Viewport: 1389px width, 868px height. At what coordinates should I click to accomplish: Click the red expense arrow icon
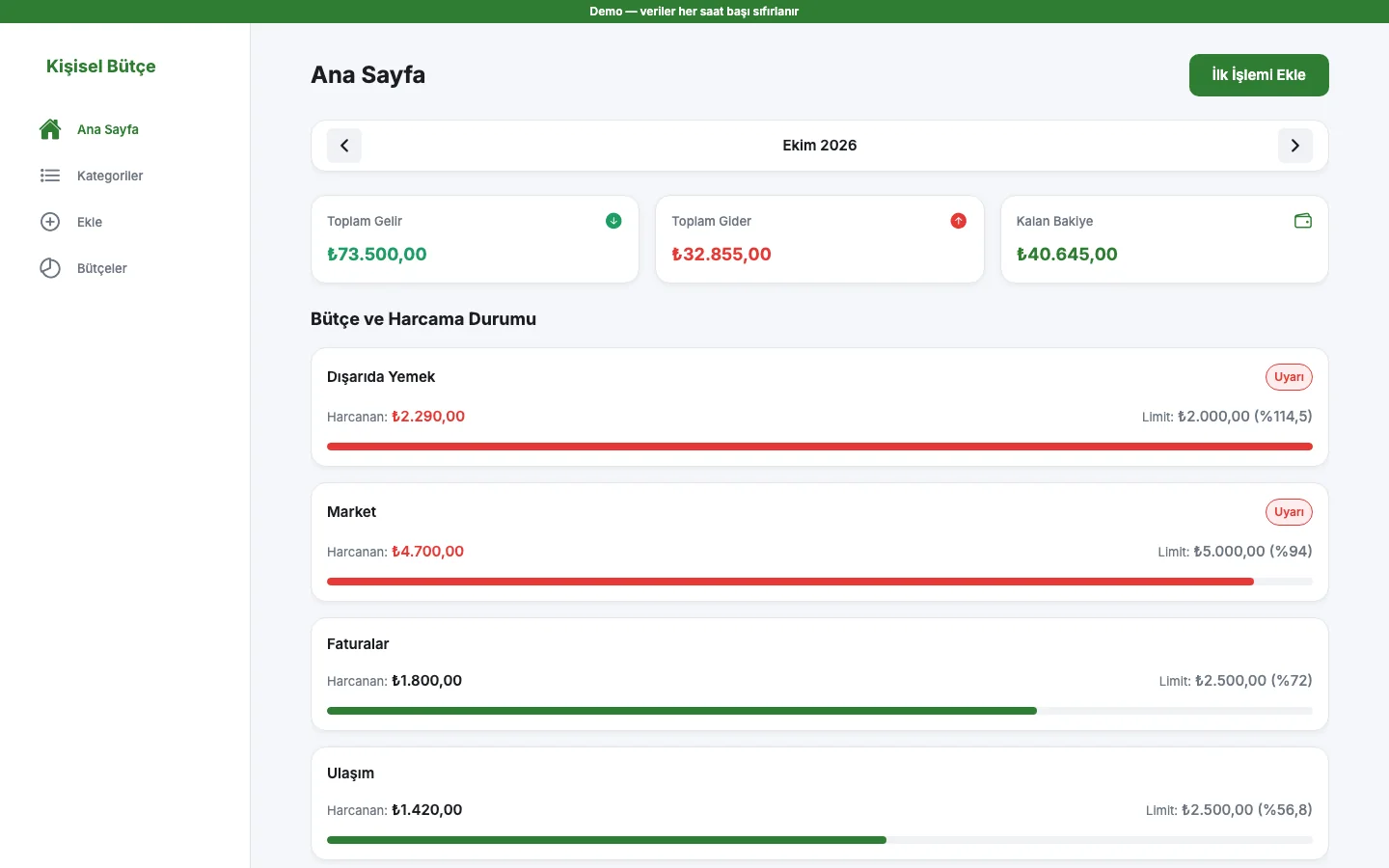pos(958,221)
